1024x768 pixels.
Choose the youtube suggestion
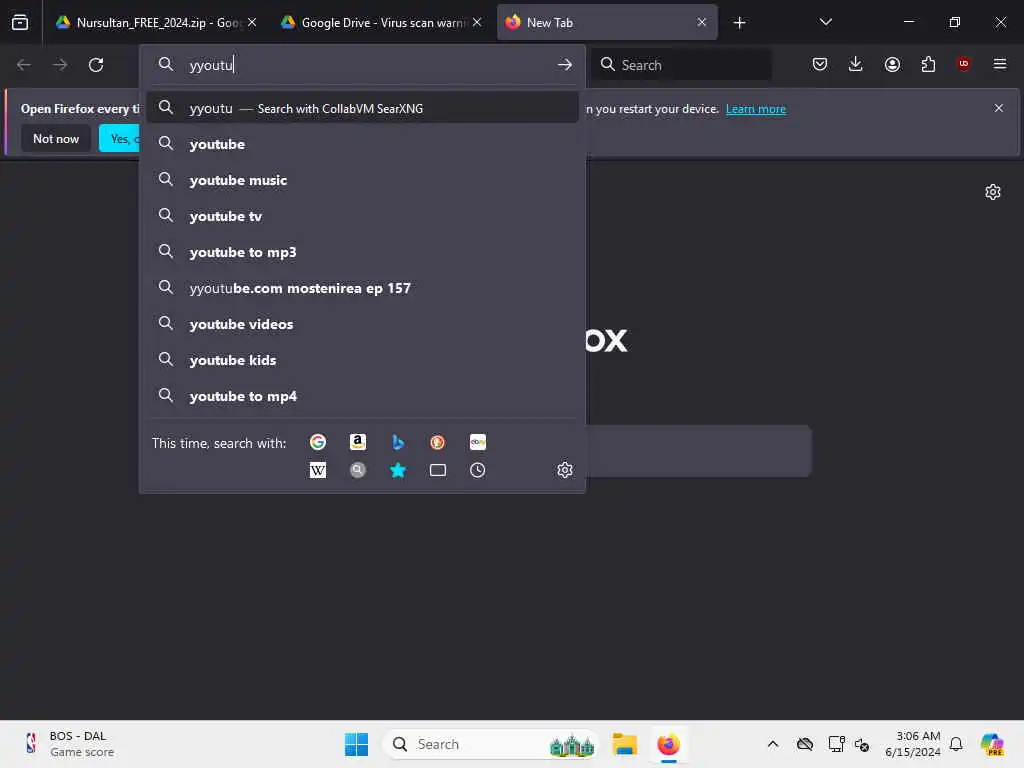[362, 144]
